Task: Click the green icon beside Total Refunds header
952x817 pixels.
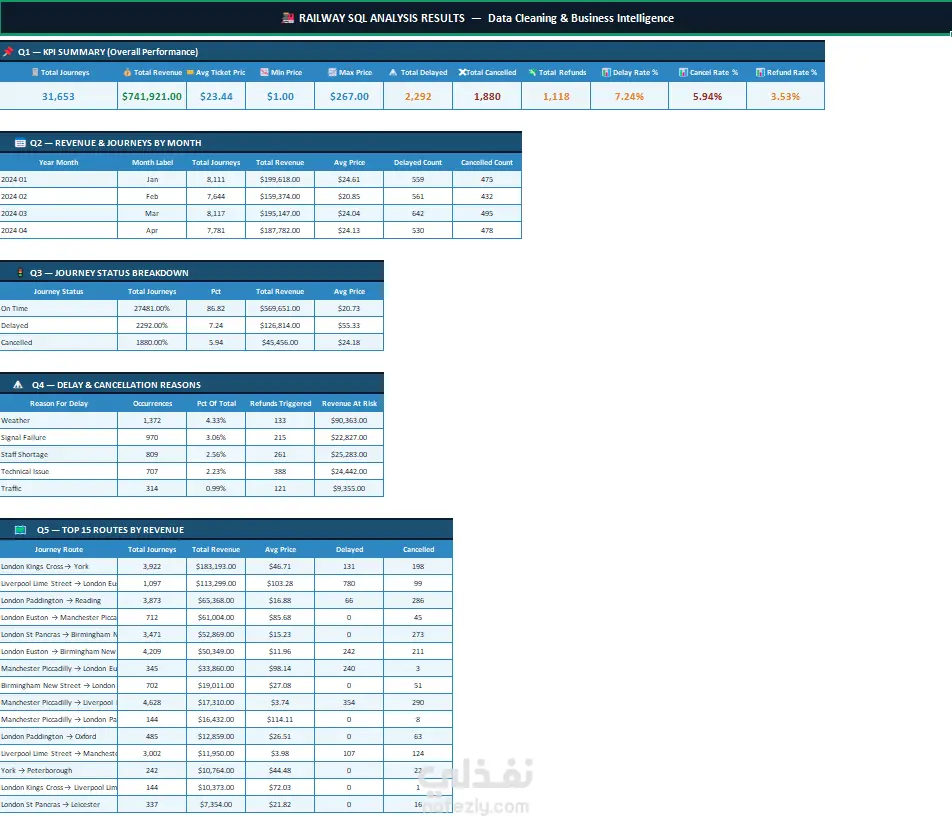Action: point(532,72)
